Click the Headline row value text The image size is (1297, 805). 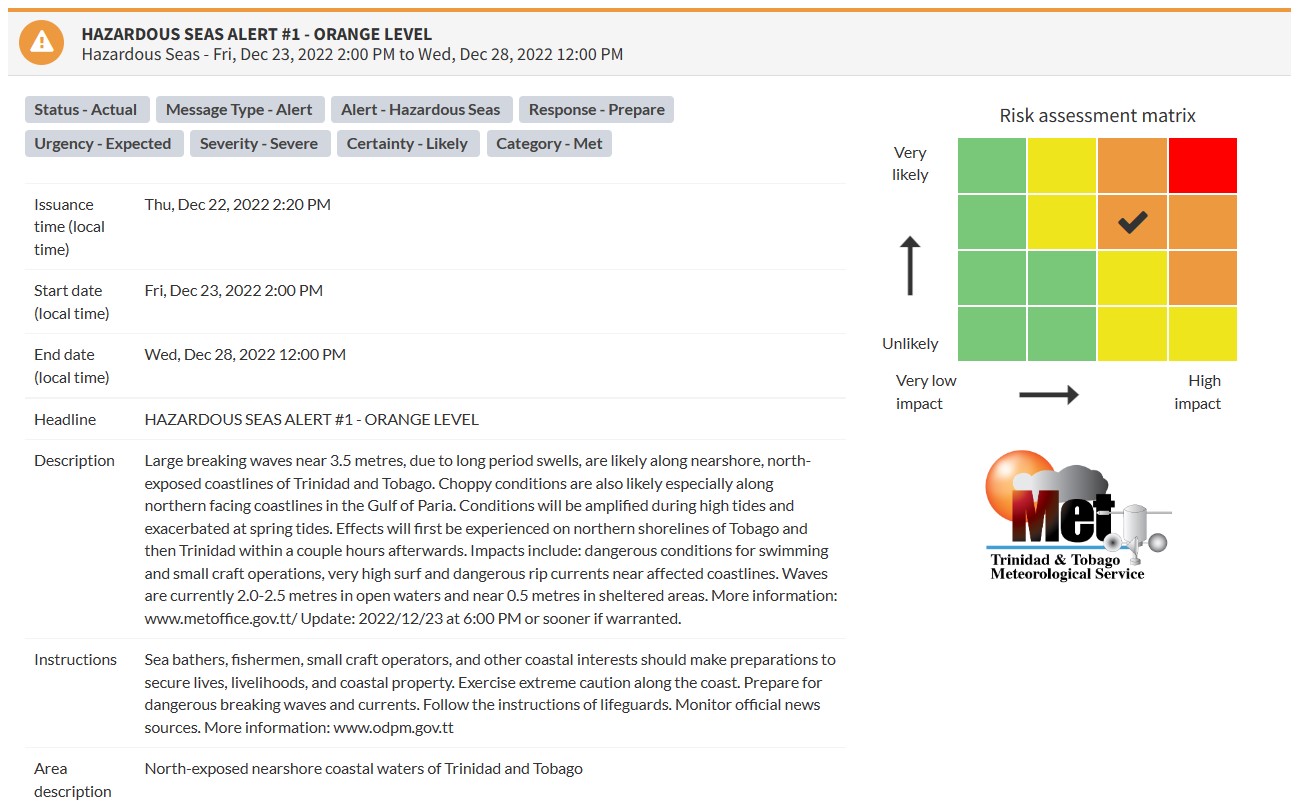(x=311, y=419)
